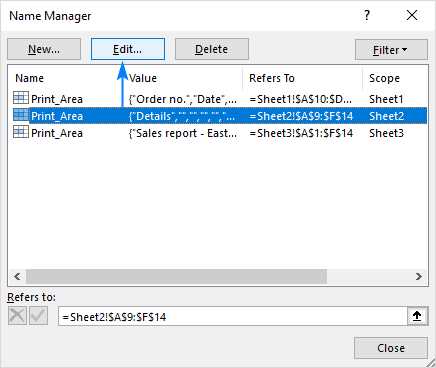Click the dialog resize grip corner
The image size is (436, 368).
click(x=431, y=364)
